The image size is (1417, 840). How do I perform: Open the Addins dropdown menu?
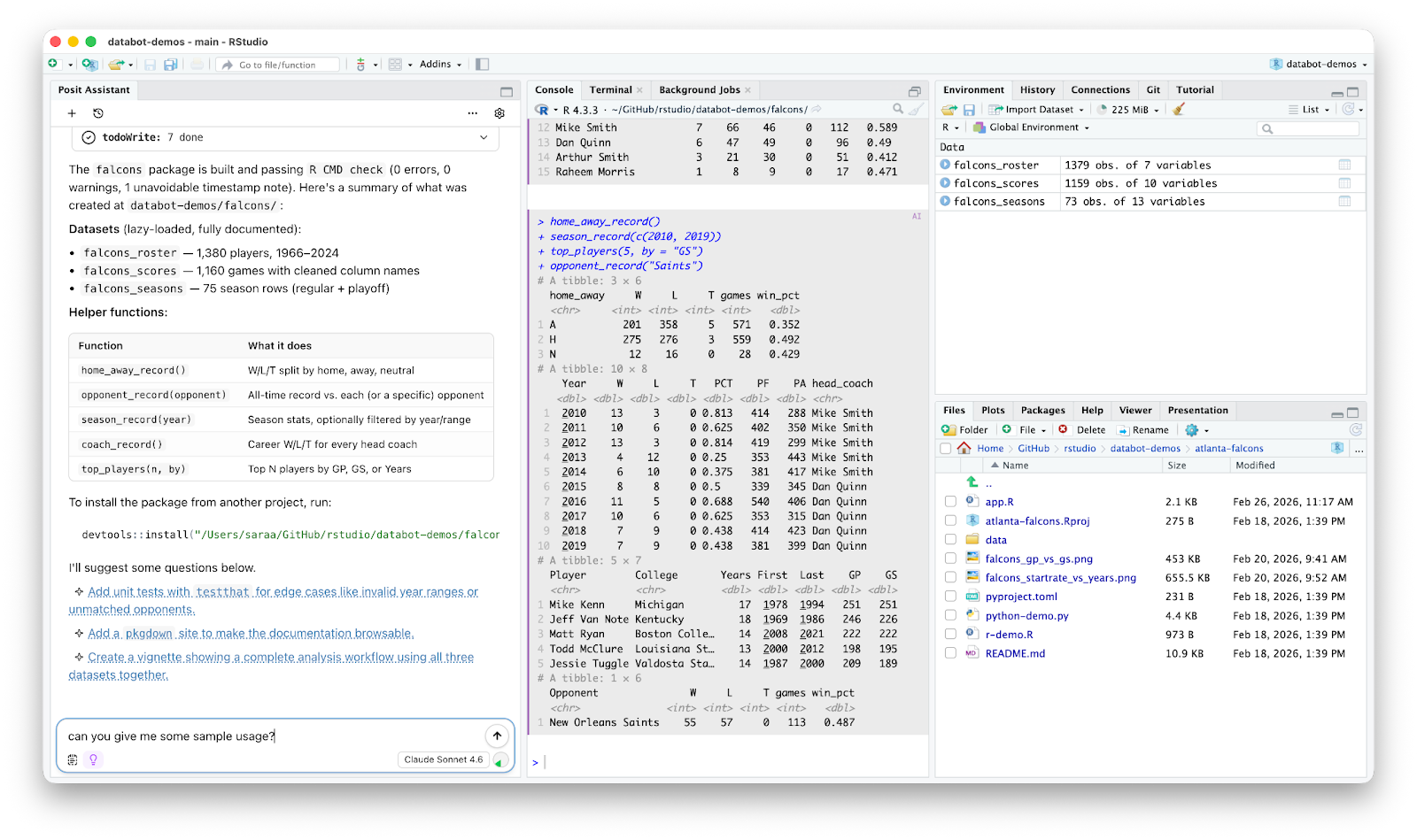coord(439,65)
